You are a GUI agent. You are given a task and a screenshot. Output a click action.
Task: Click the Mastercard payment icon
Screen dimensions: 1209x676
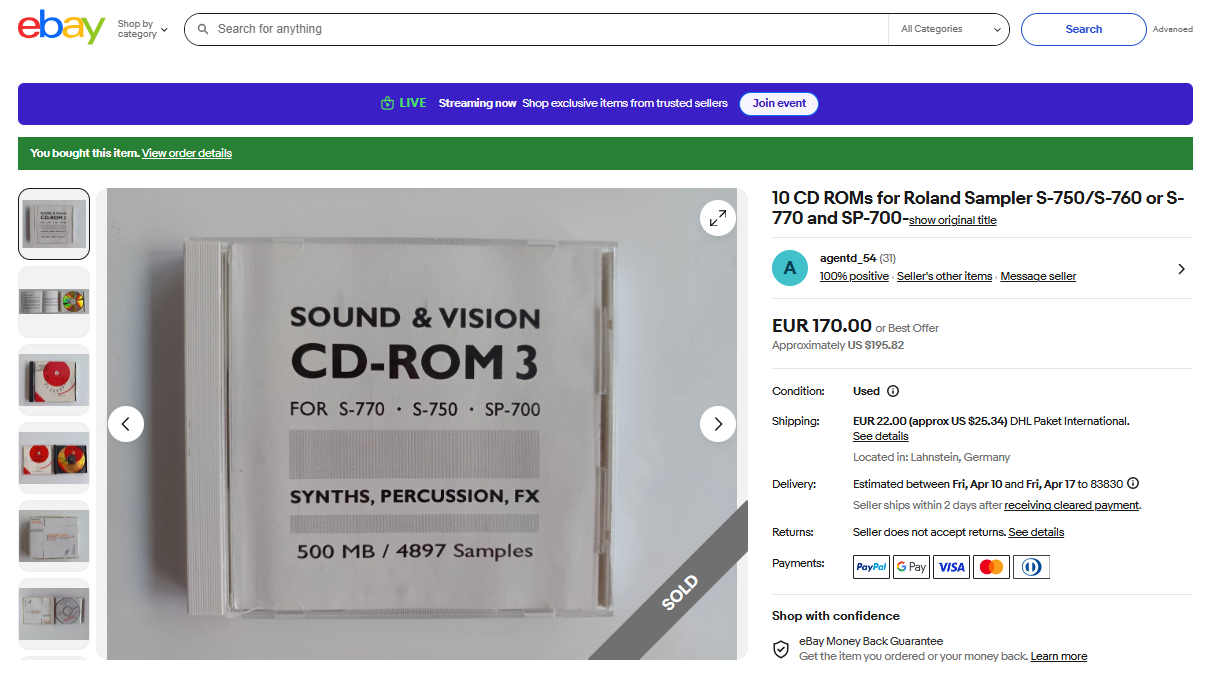pos(991,567)
